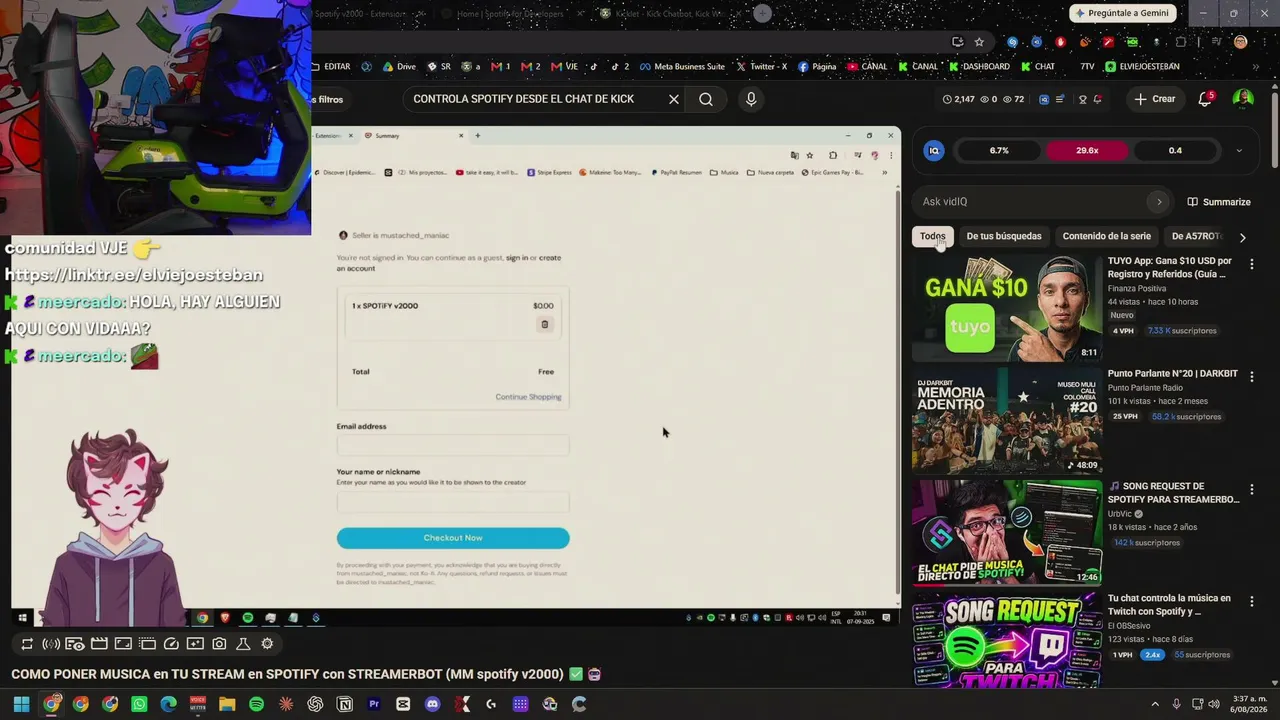The height and width of the screenshot is (720, 1280).
Task: Open options for the SONG REQUEST DE SPOTIFY video
Action: point(1251,489)
